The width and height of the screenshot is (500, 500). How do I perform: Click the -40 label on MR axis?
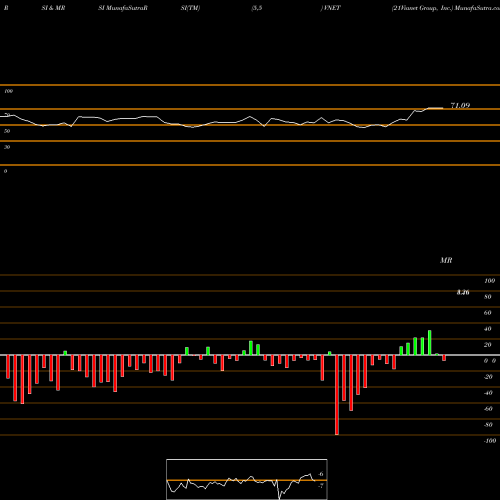[x=488, y=393]
